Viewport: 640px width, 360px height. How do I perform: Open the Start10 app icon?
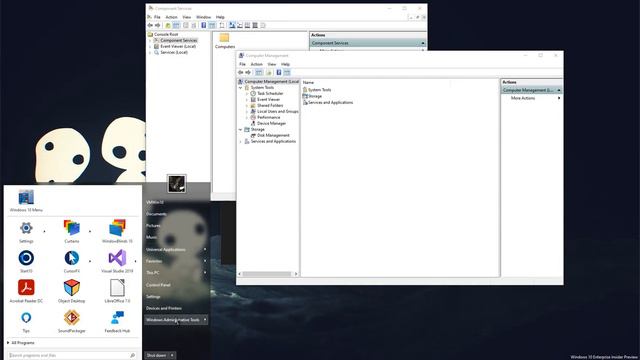coord(26,258)
